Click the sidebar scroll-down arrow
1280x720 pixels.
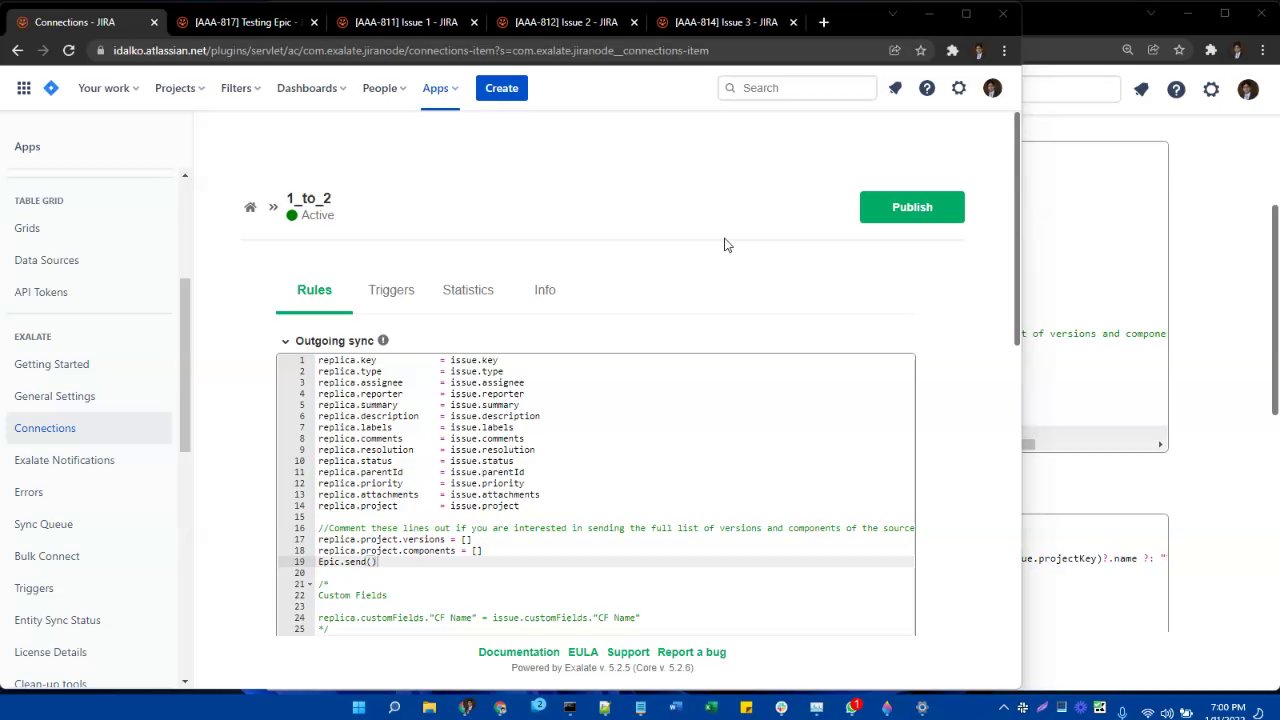[x=185, y=681]
